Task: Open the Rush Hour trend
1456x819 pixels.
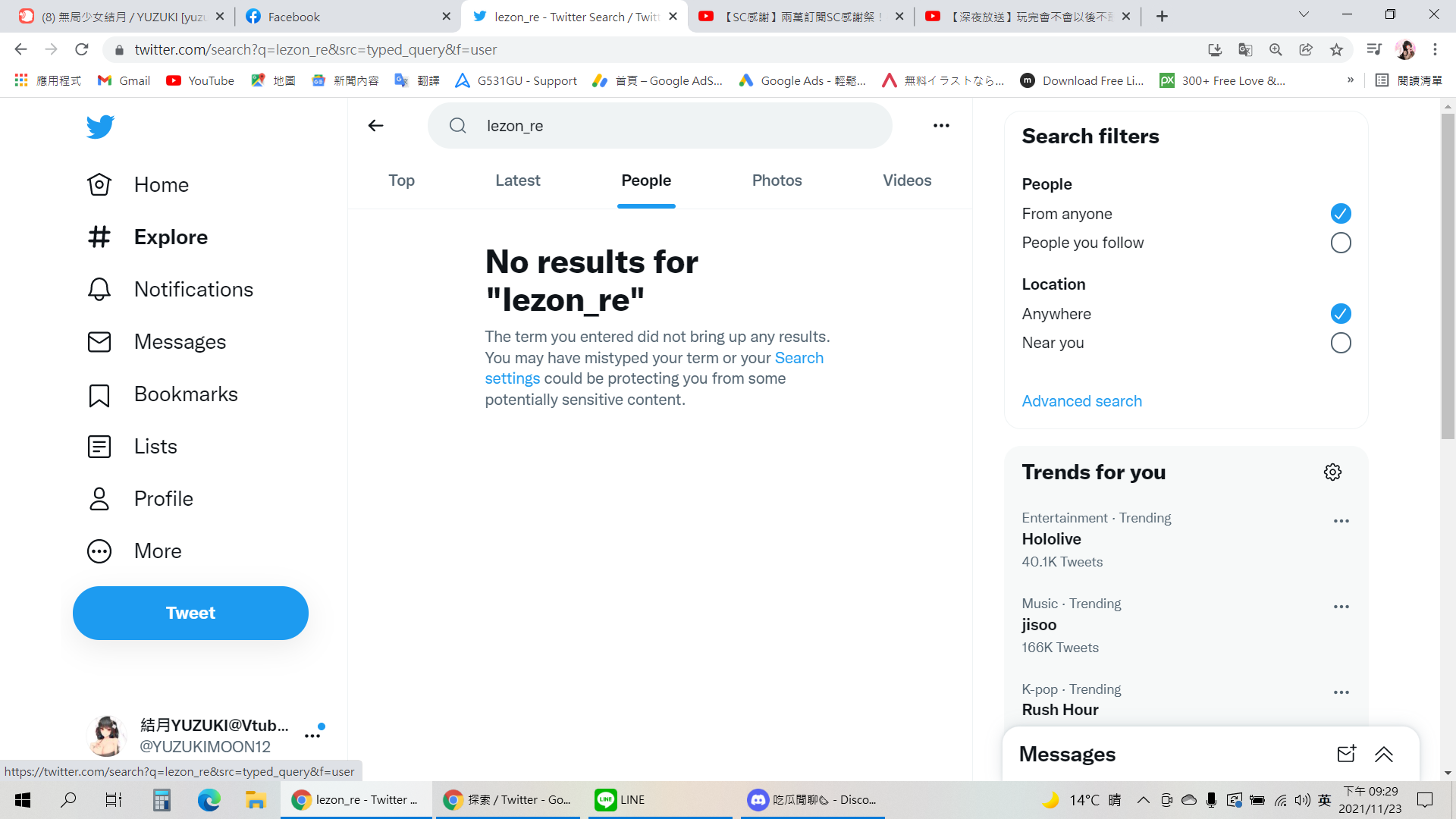Action: click(1060, 710)
